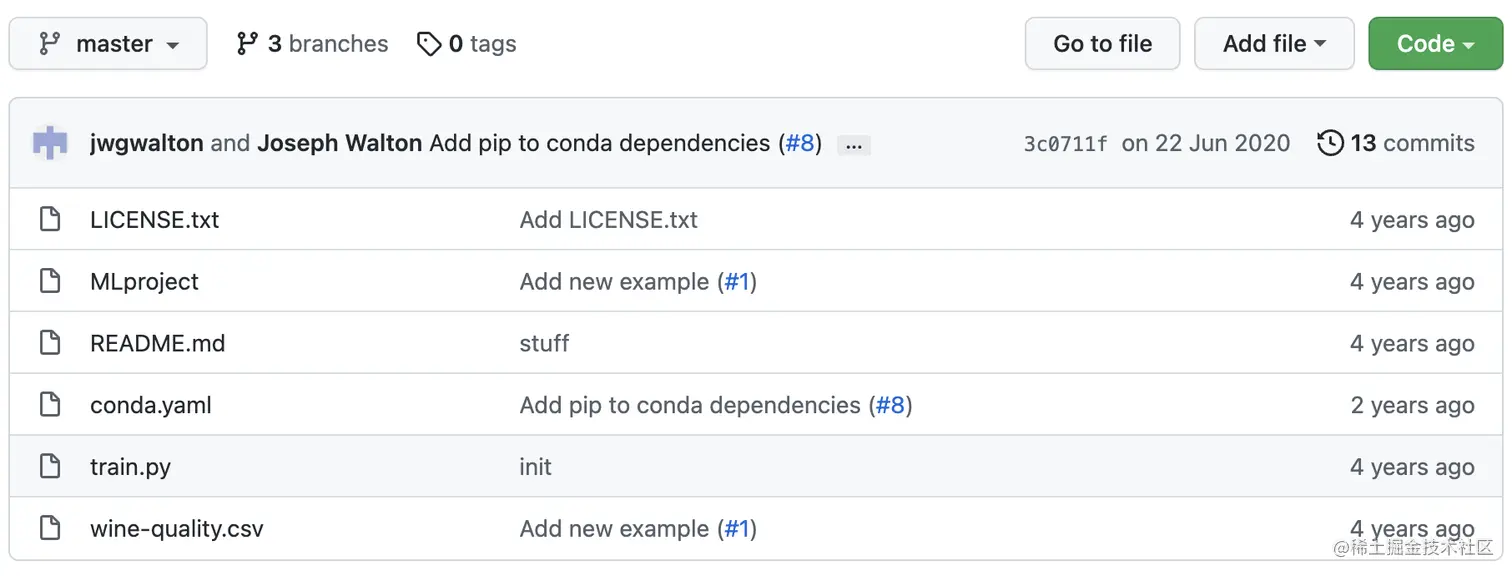Open the train.py file
Screen dimensions: 1512x576
pyautogui.click(x=130, y=467)
